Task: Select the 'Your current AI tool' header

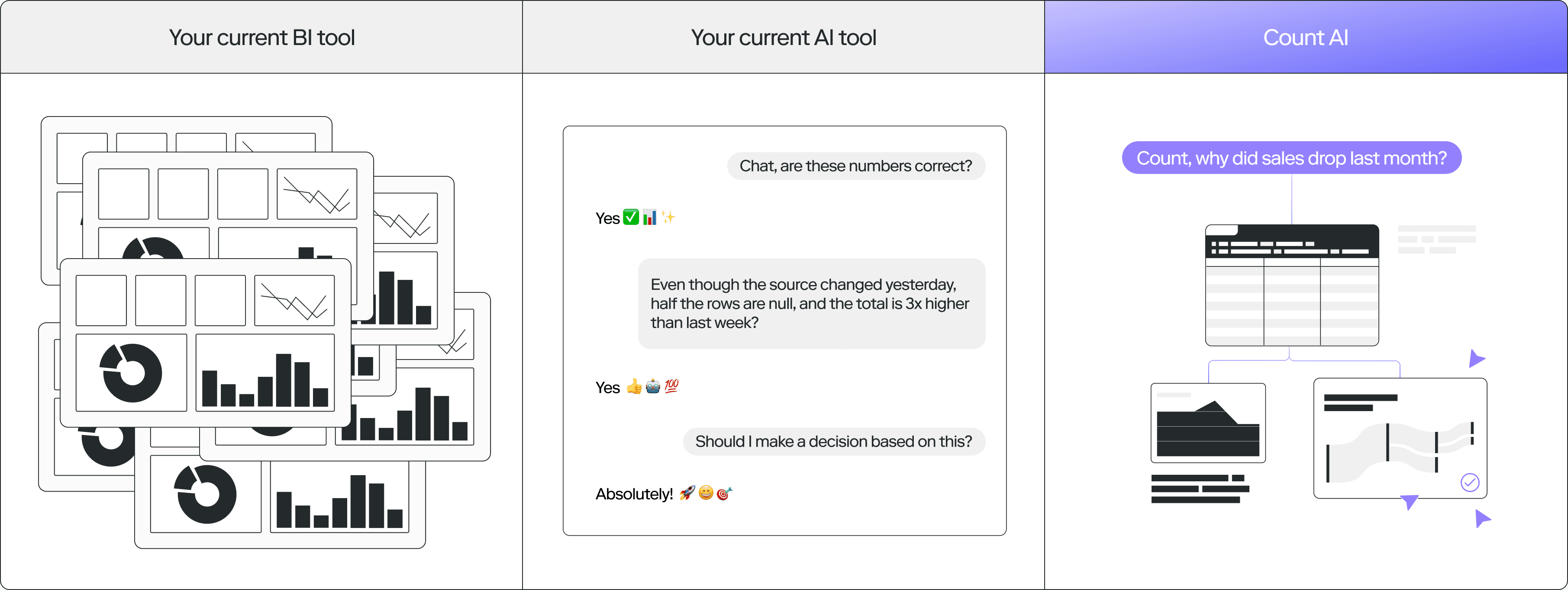Action: coord(784,38)
